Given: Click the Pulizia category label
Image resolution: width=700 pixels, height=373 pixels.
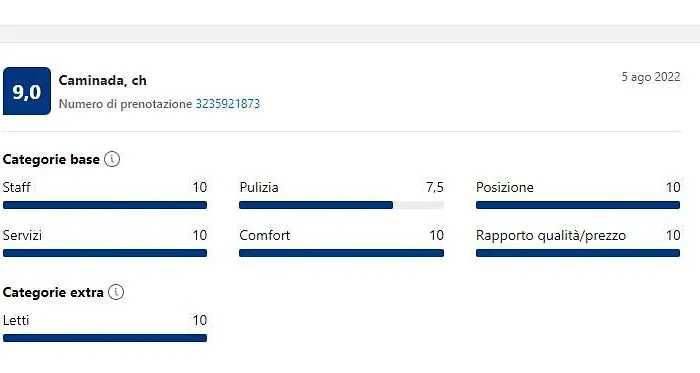Looking at the screenshot, I should coord(259,187).
